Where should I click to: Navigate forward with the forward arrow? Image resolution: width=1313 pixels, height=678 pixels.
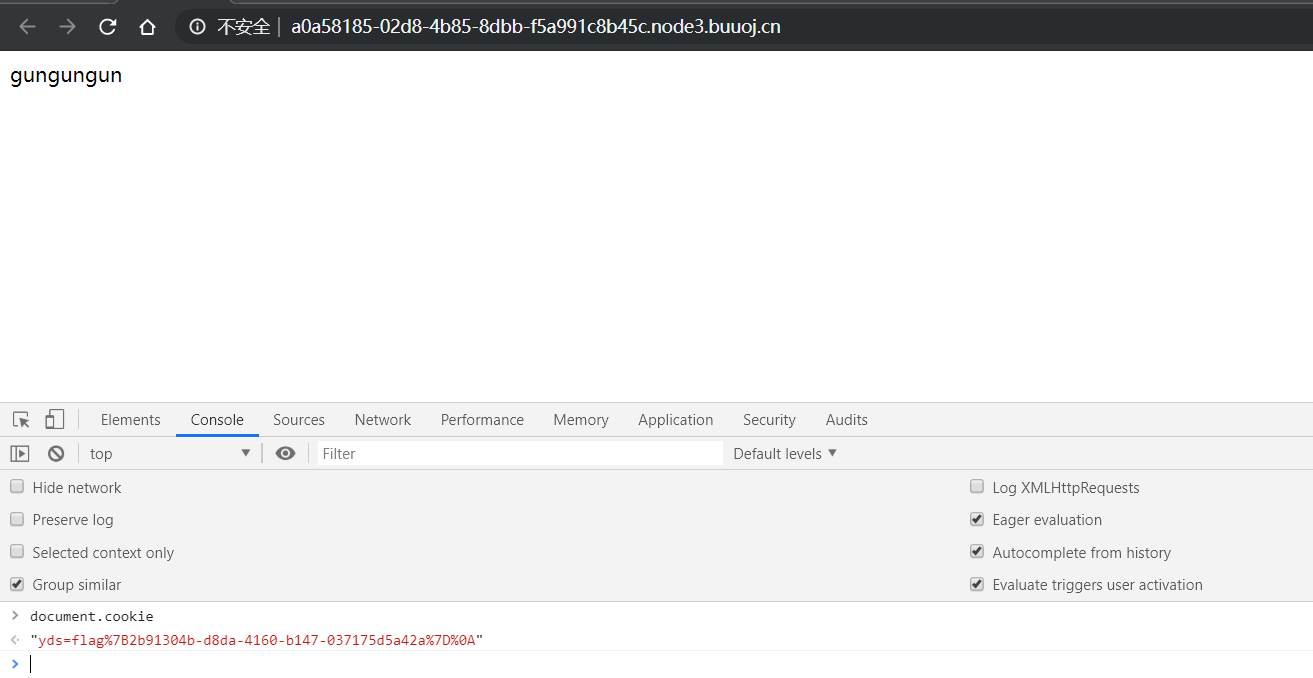[x=67, y=26]
